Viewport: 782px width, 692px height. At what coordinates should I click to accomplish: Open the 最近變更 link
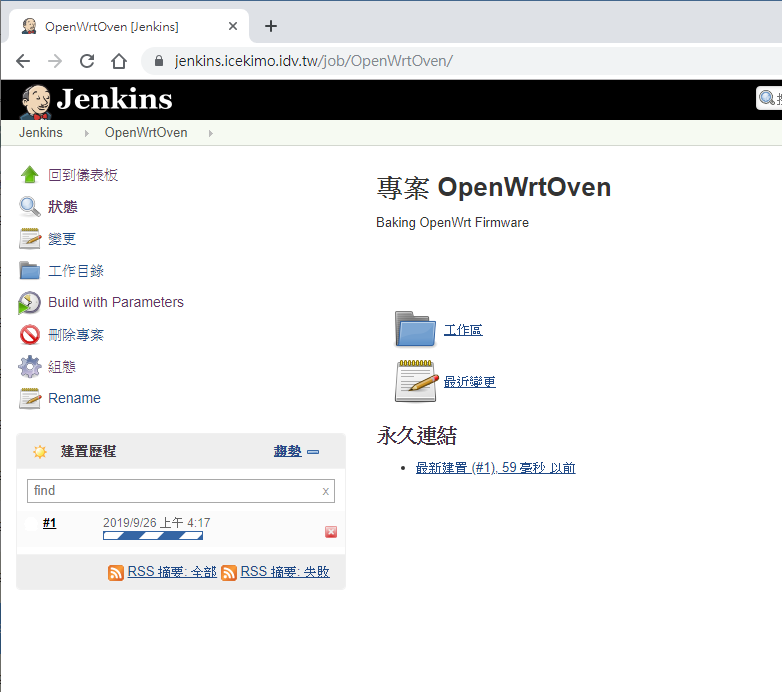tap(469, 381)
